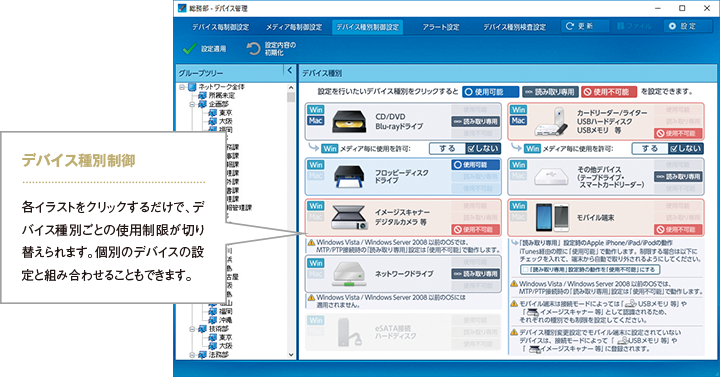Click the white other-device box illustration
Image resolution: width=720 pixels, height=377 pixels.
551,177
